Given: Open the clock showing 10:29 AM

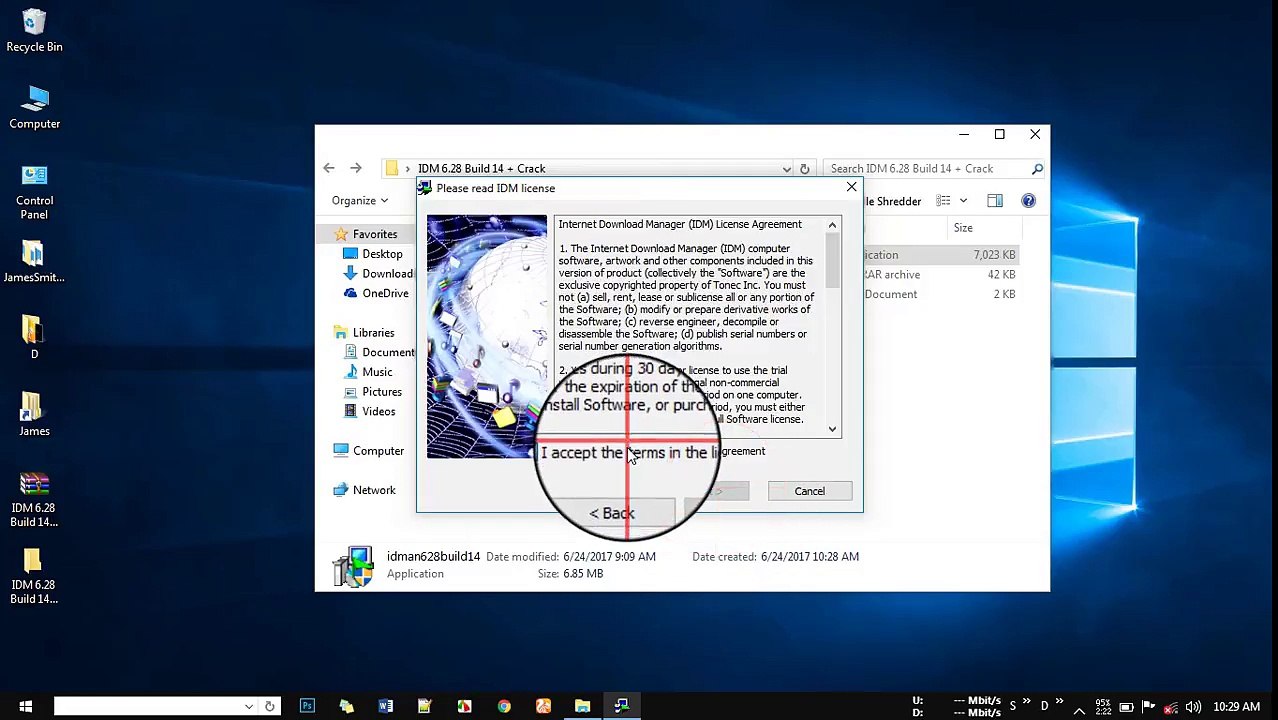Looking at the screenshot, I should coord(1236,707).
